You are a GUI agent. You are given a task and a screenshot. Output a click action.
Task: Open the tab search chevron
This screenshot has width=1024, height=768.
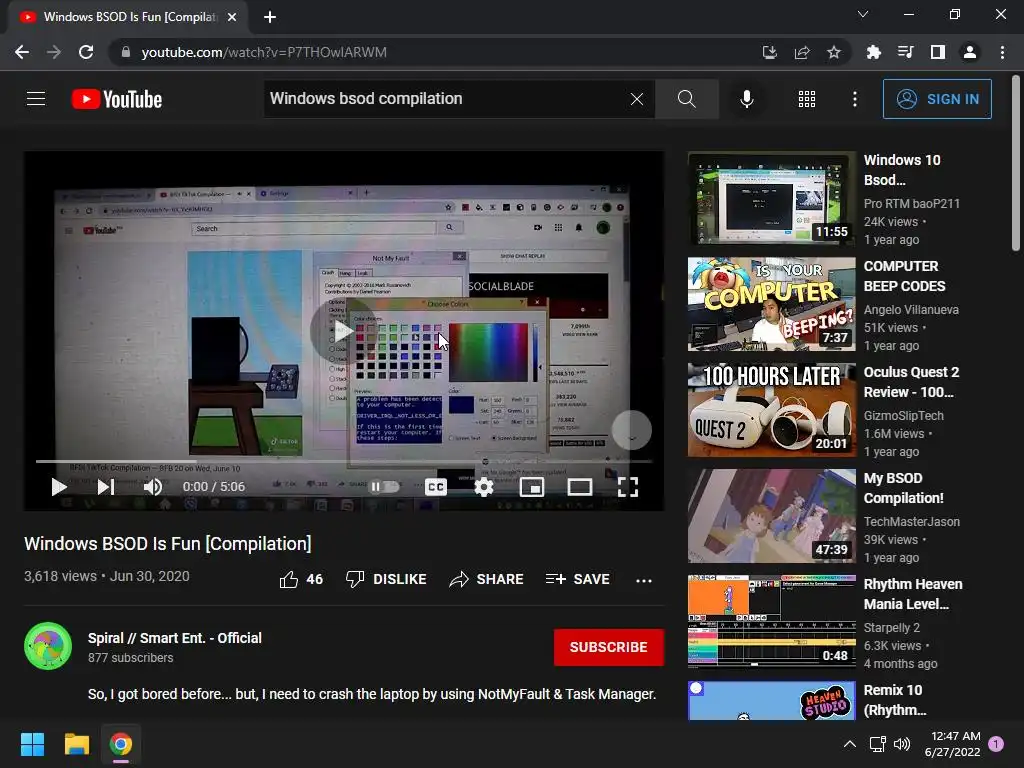pyautogui.click(x=863, y=14)
